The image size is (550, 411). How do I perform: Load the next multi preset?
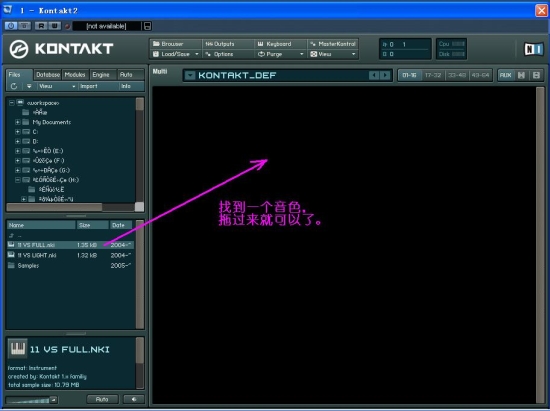click(x=385, y=75)
